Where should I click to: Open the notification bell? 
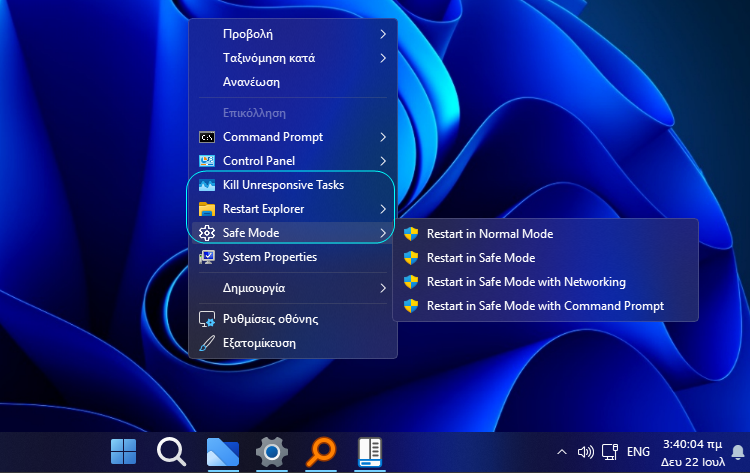738,452
